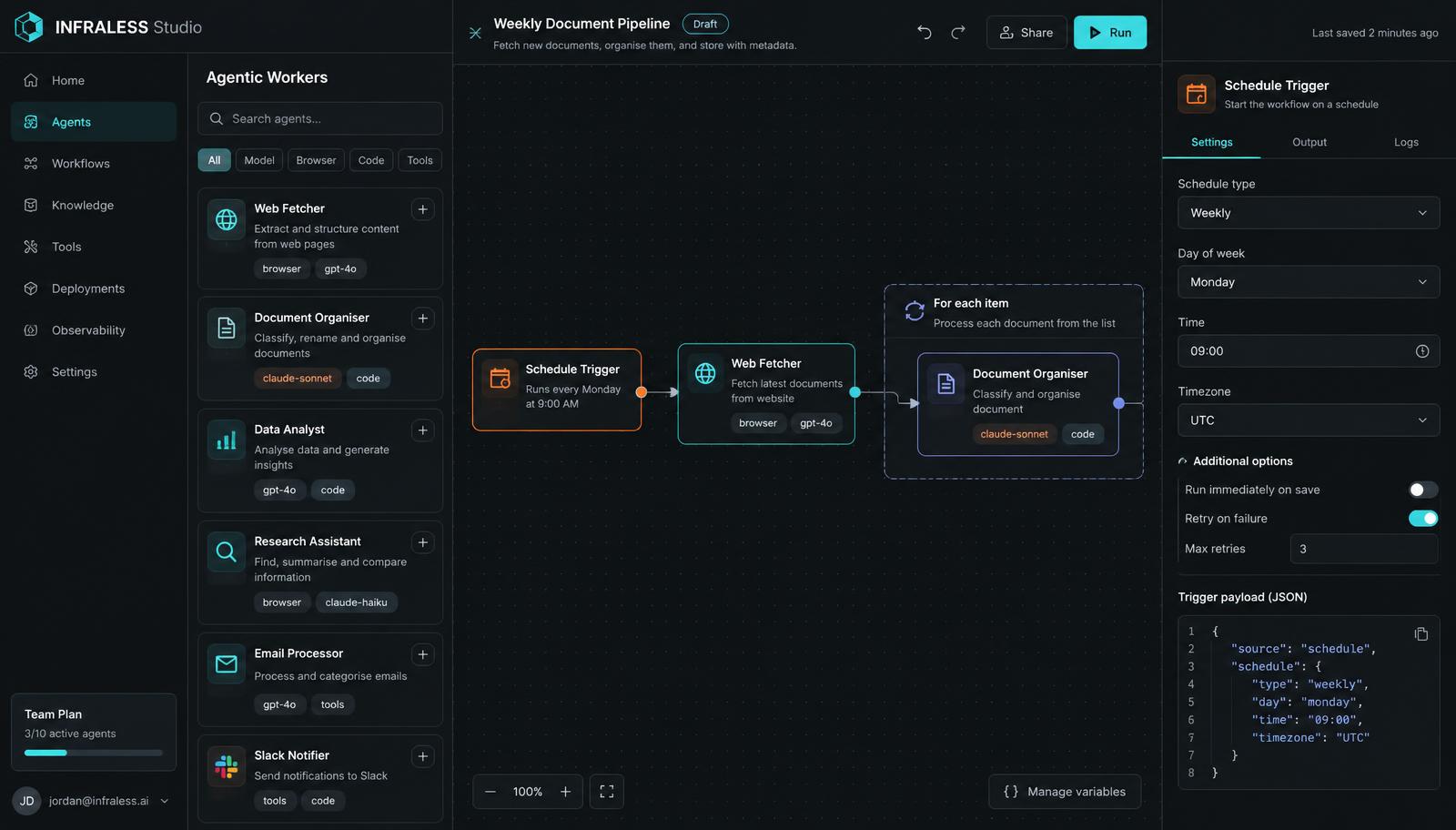Add the Document Organiser agent with its plus icon
The height and width of the screenshot is (830, 1456).
tap(423, 319)
